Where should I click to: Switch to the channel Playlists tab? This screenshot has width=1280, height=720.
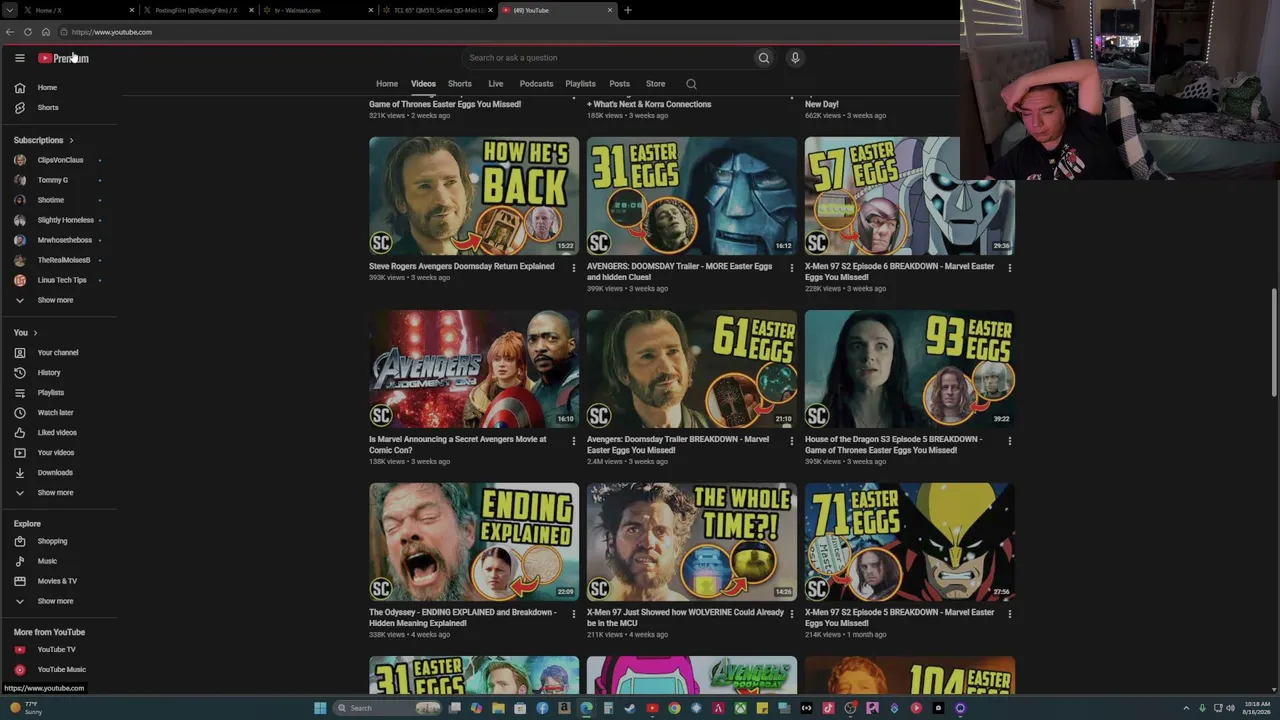580,84
